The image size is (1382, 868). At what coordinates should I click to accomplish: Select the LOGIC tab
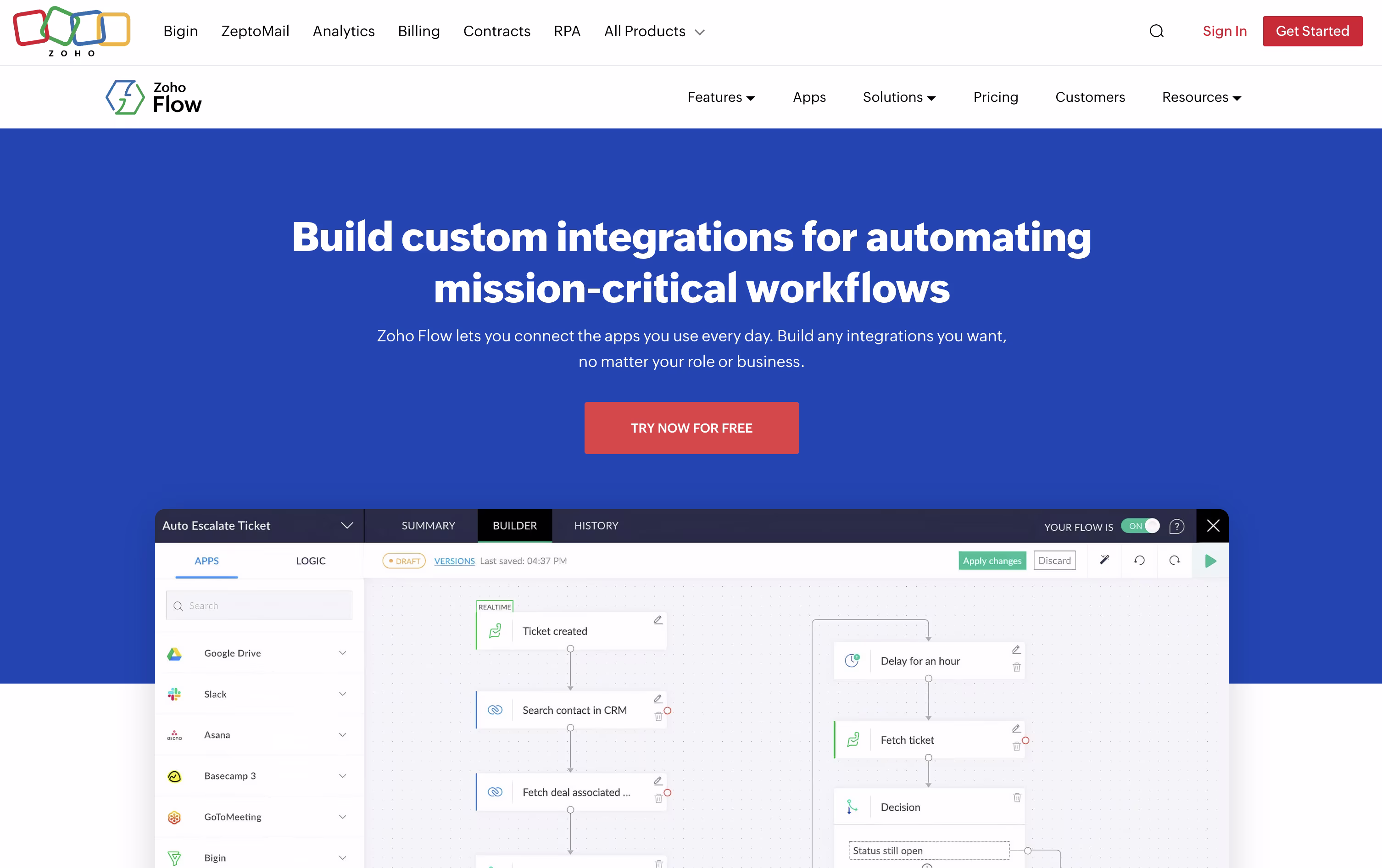(x=311, y=561)
